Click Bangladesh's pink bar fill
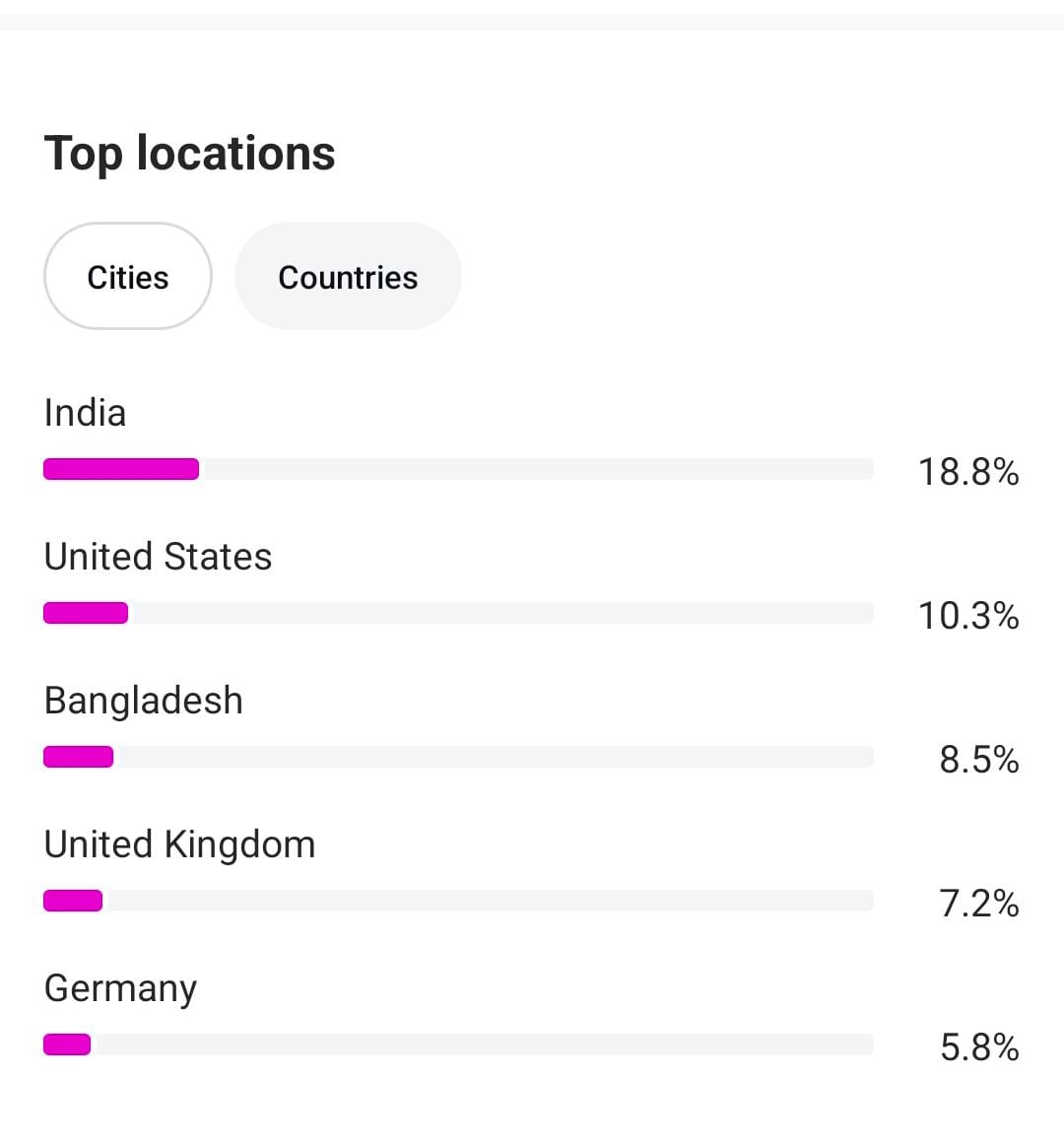This screenshot has height=1145, width=1064. pos(78,757)
